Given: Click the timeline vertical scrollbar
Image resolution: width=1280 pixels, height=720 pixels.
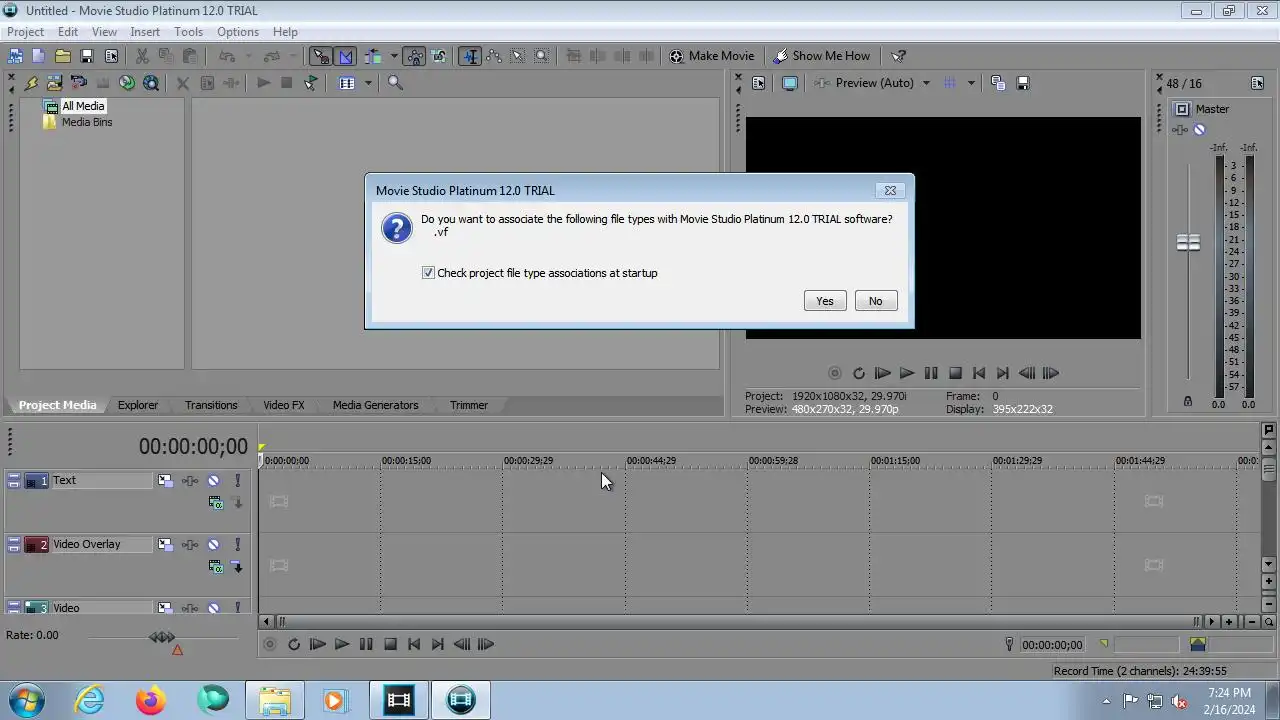Looking at the screenshot, I should point(1269,508).
